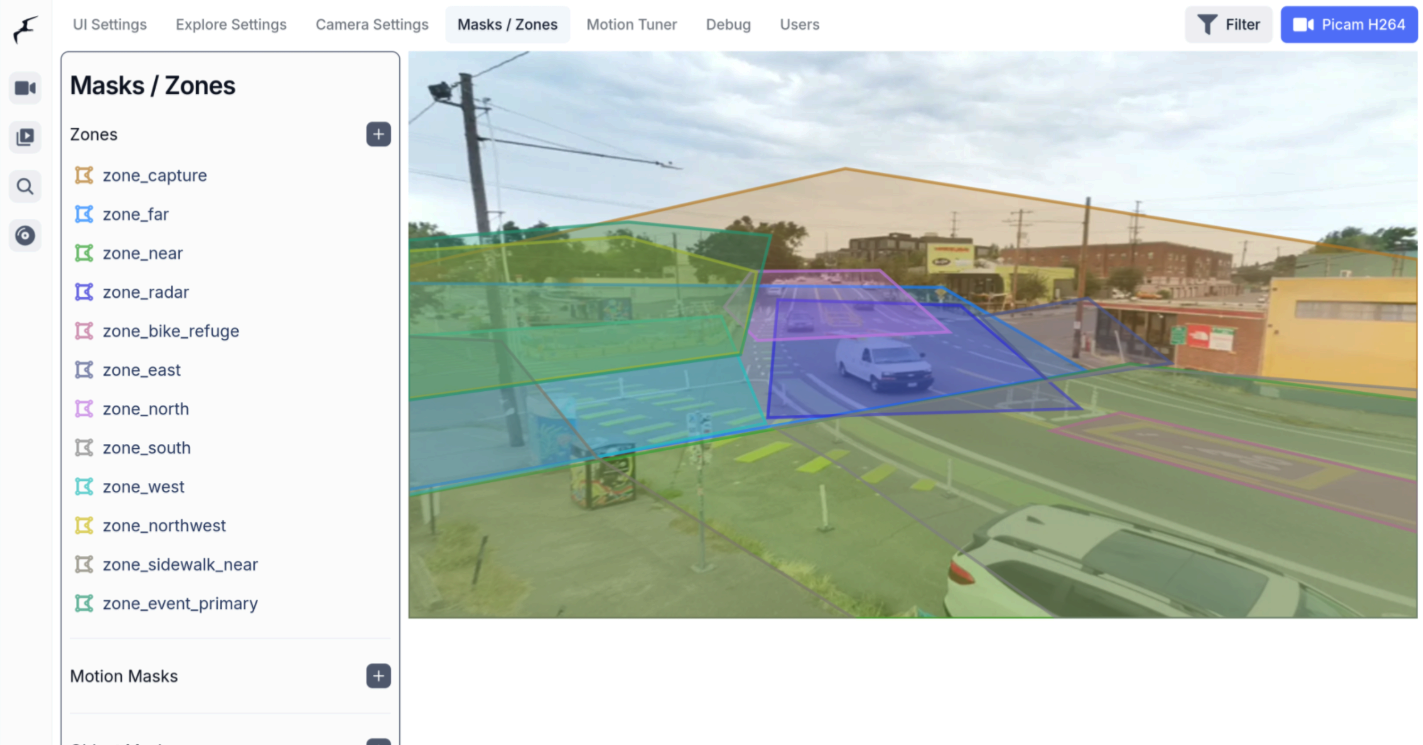This screenshot has width=1423, height=745.
Task: Select zone_northwest in the zones list
Action: pos(165,527)
